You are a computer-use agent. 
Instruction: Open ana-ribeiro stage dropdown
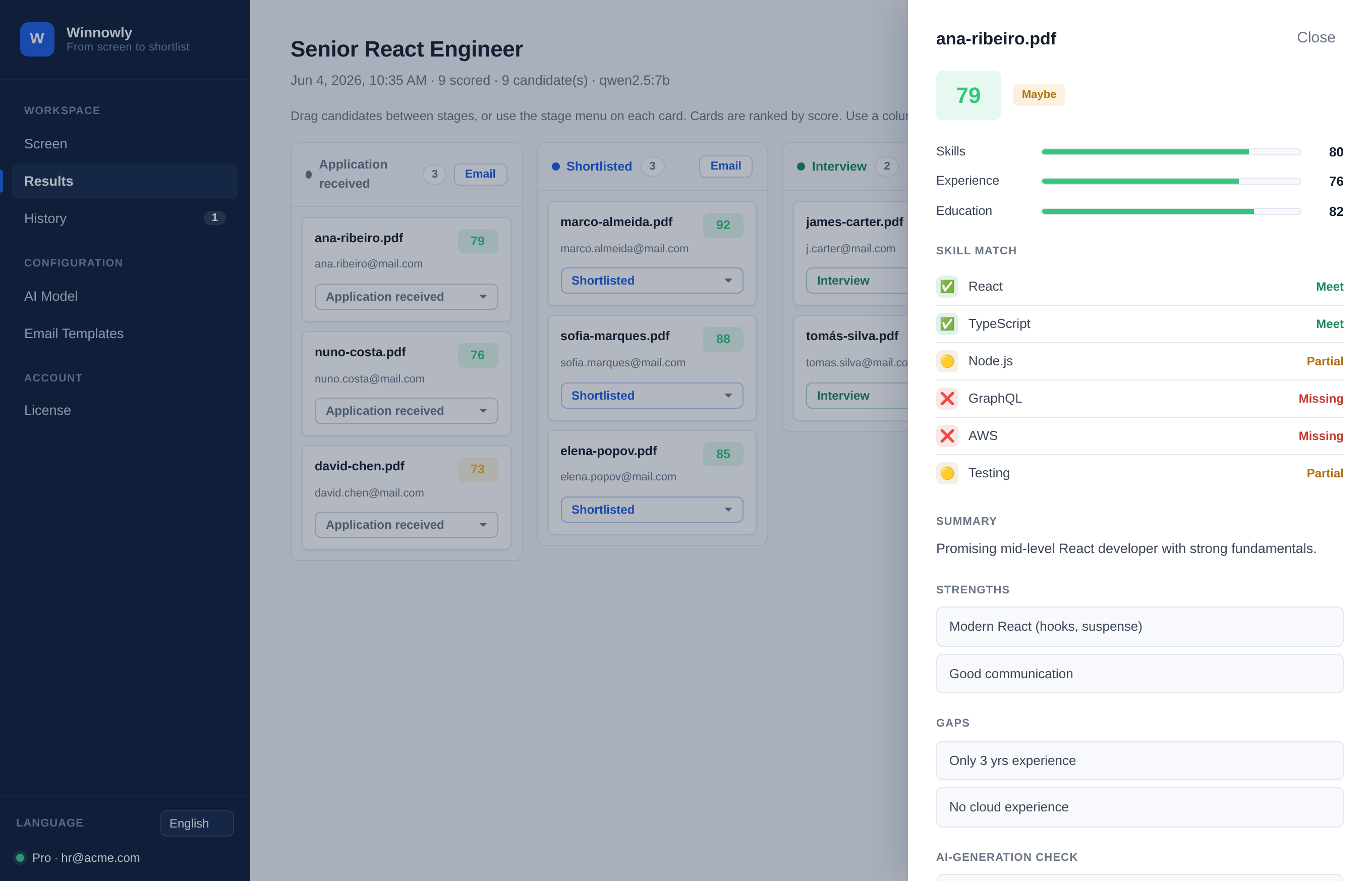(406, 297)
